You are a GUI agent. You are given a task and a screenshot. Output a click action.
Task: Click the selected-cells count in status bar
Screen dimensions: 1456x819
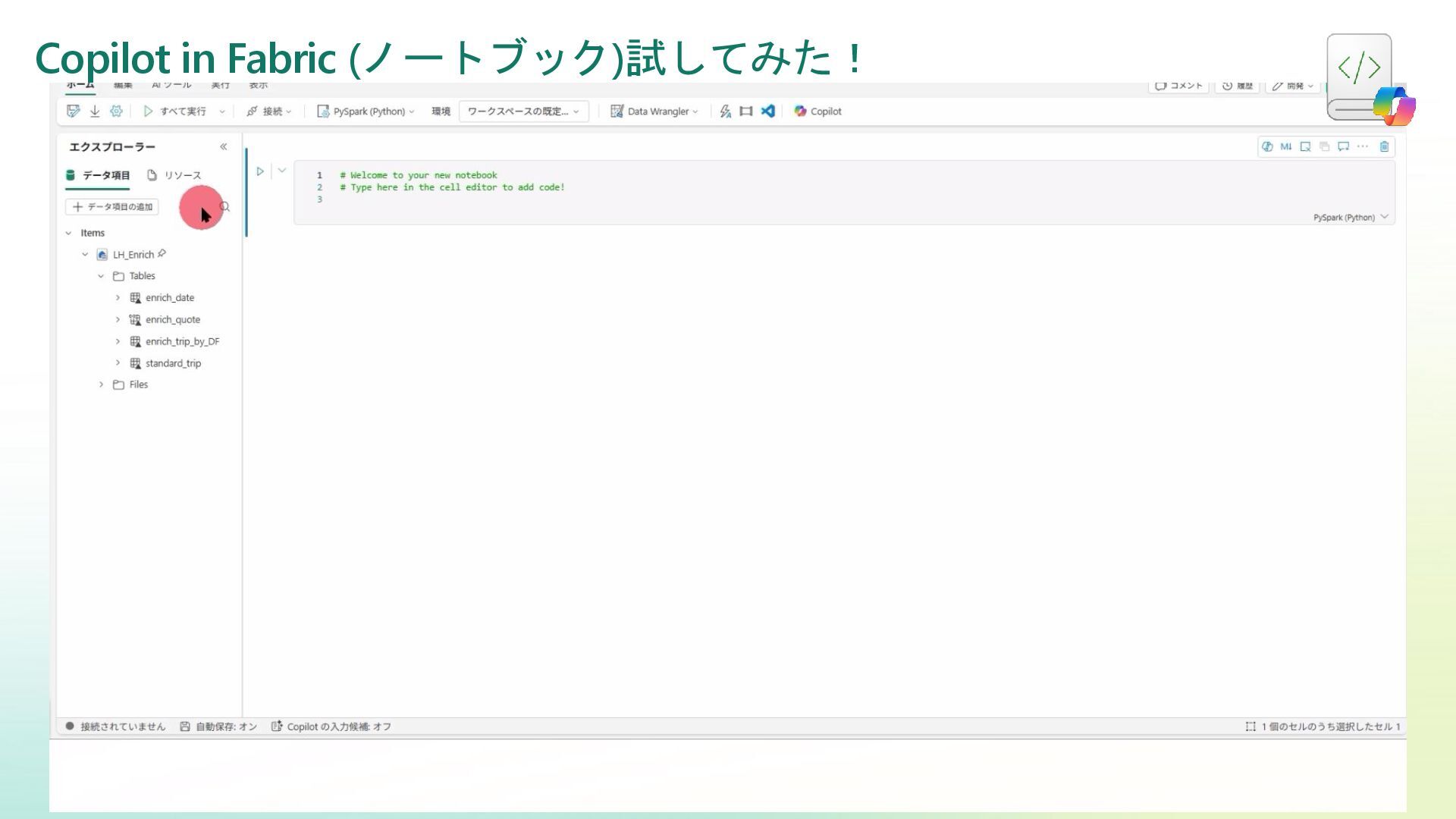(x=1323, y=726)
